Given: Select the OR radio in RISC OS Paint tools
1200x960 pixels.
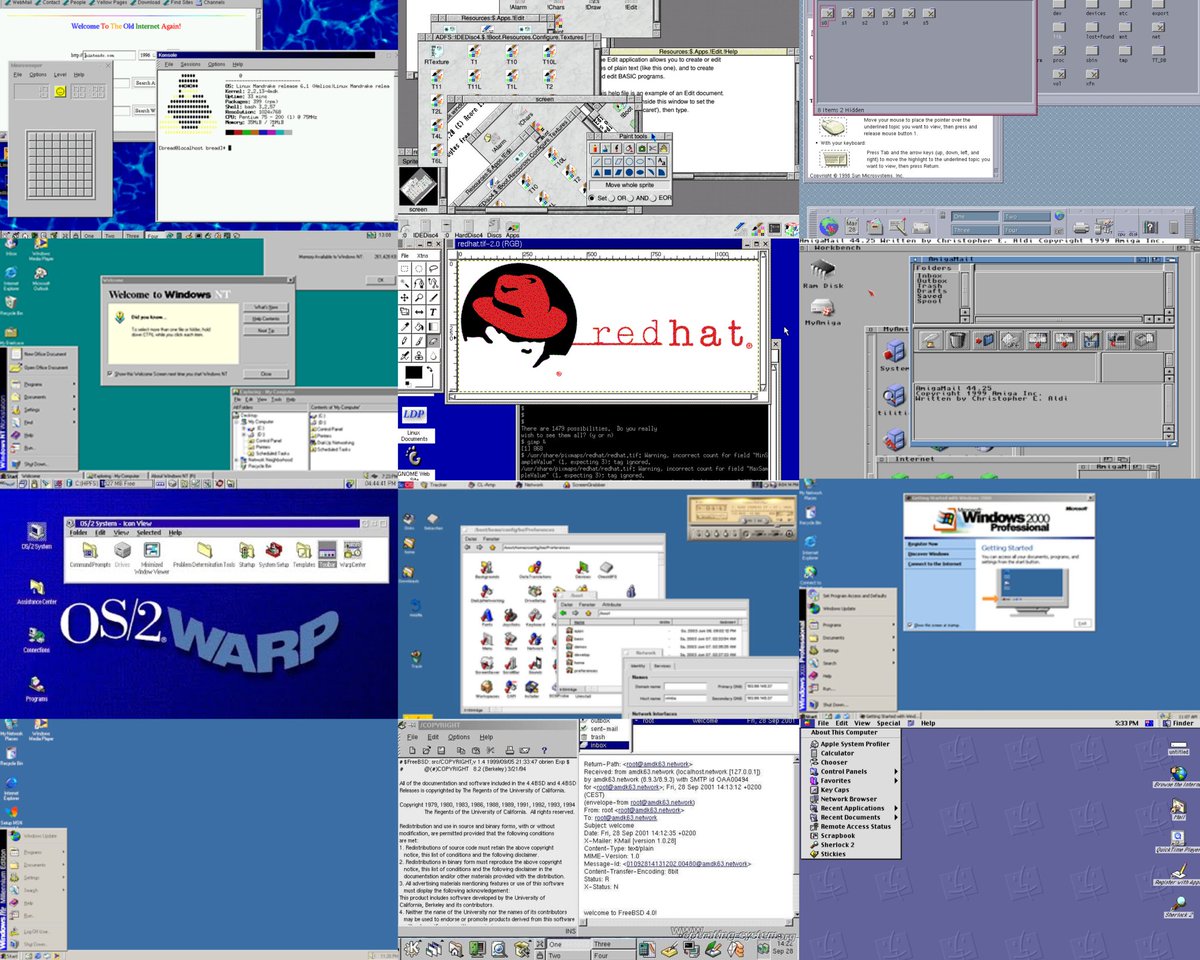Looking at the screenshot, I should (611, 198).
